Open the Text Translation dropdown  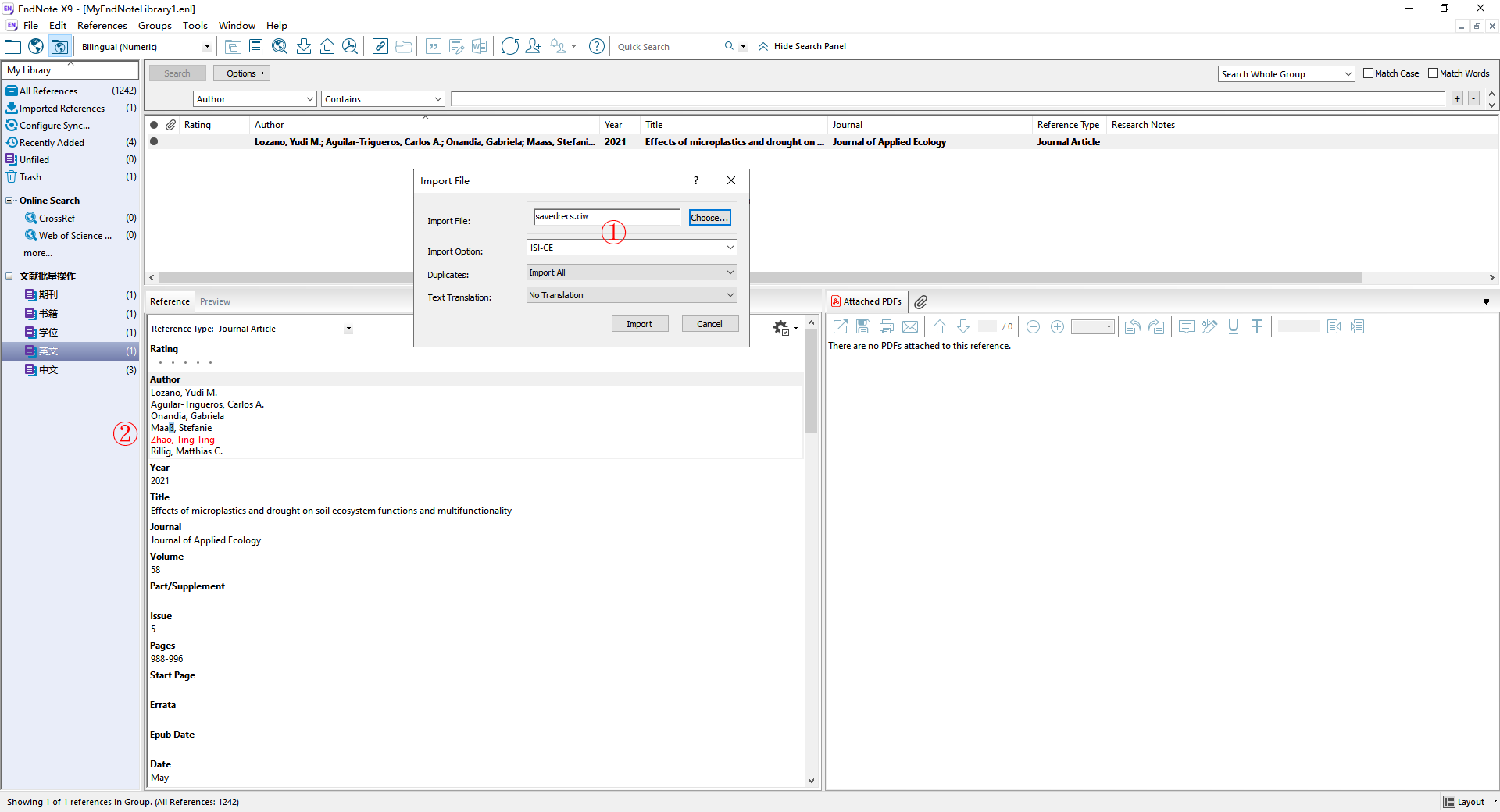point(631,295)
